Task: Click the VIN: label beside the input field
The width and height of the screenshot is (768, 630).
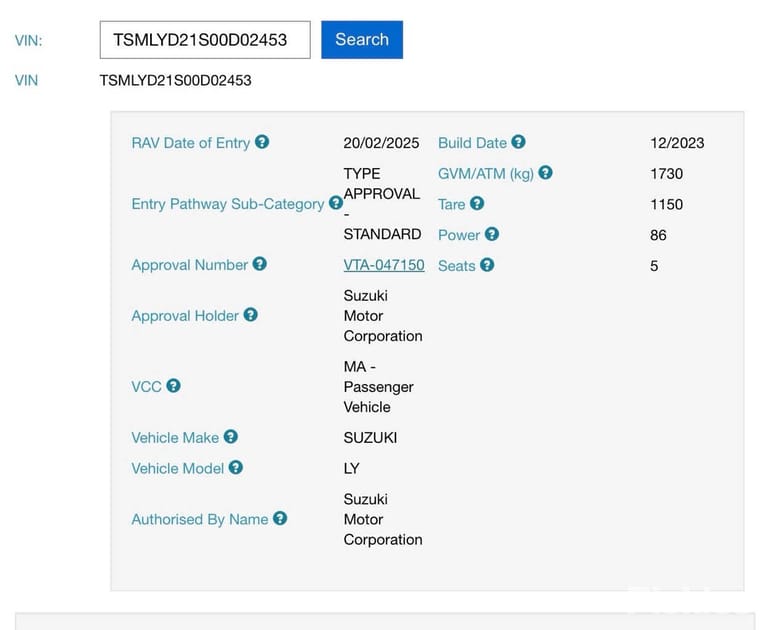Action: tap(28, 41)
